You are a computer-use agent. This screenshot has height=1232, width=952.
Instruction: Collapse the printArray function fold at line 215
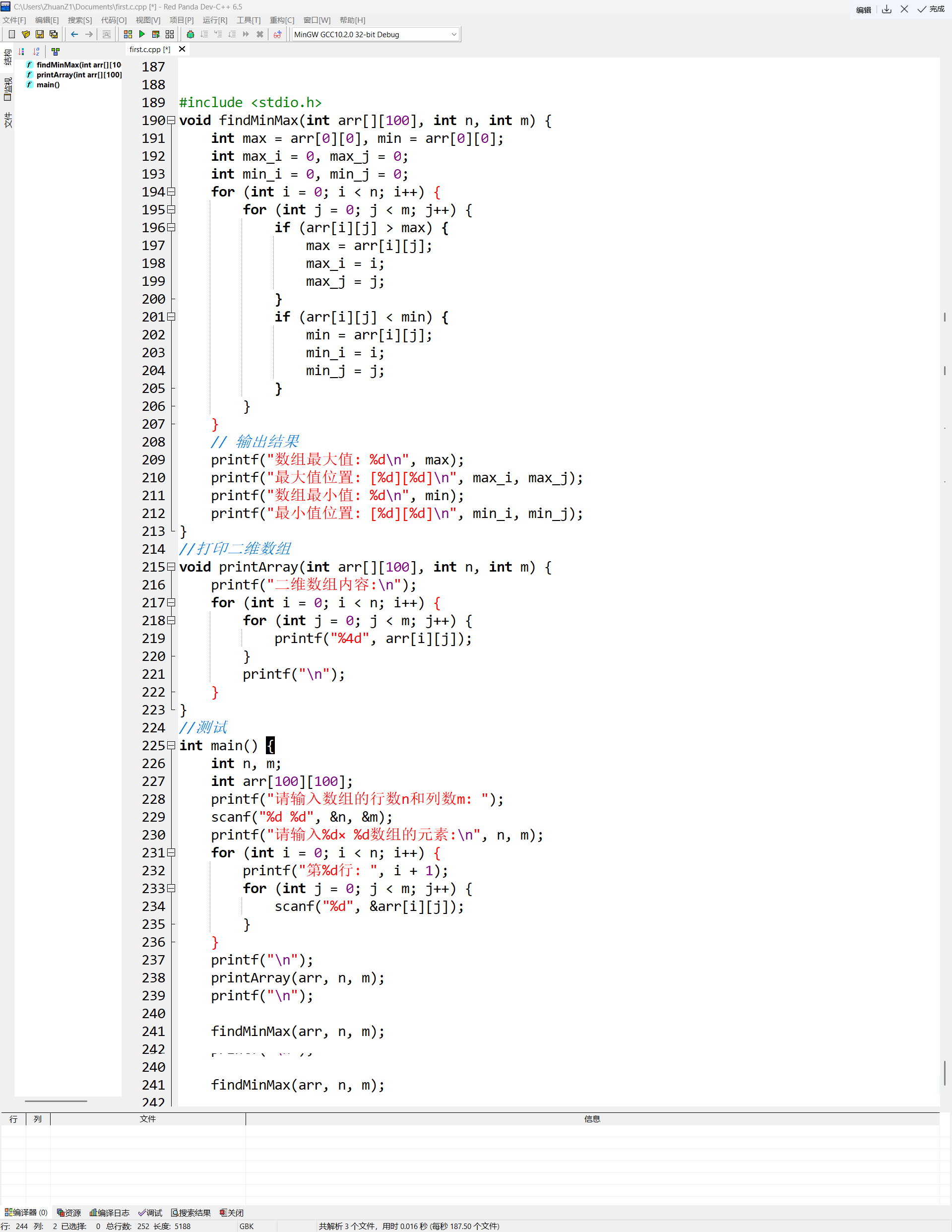171,567
